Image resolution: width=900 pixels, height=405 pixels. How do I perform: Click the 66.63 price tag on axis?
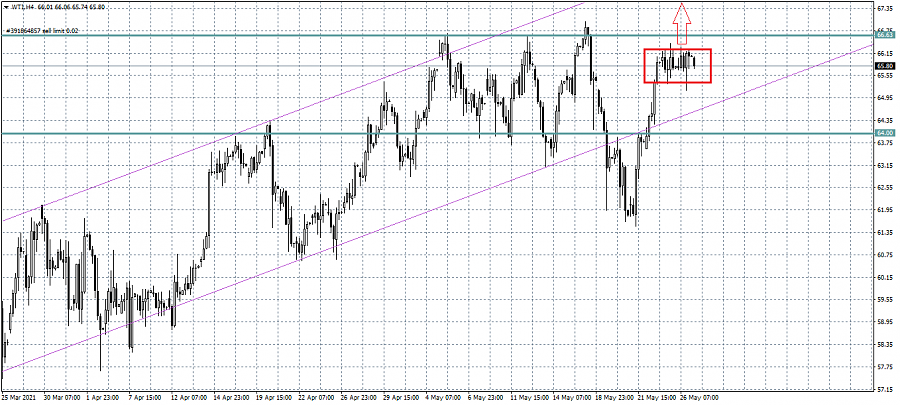point(884,35)
